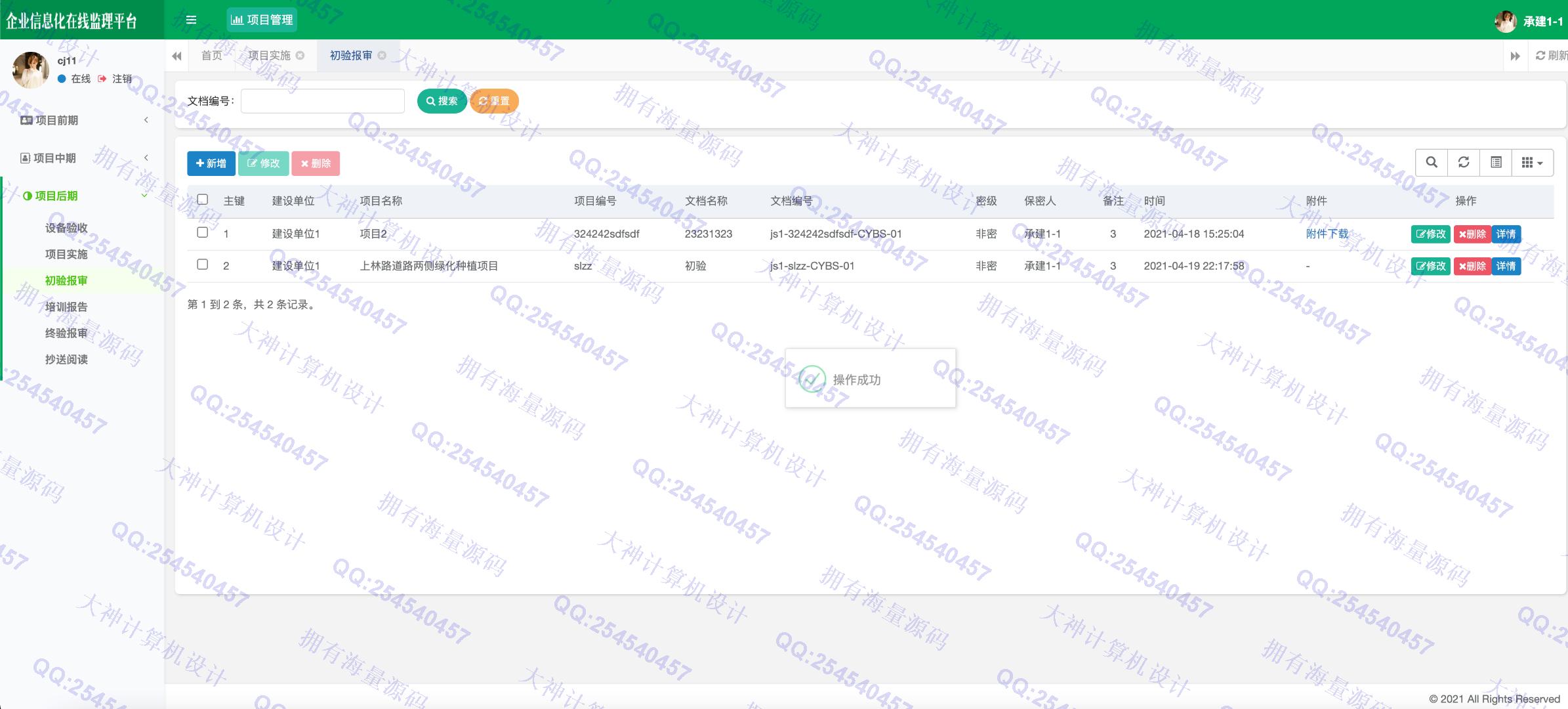
Task: Expand the 项目前期 sidebar menu
Action: [x=82, y=120]
